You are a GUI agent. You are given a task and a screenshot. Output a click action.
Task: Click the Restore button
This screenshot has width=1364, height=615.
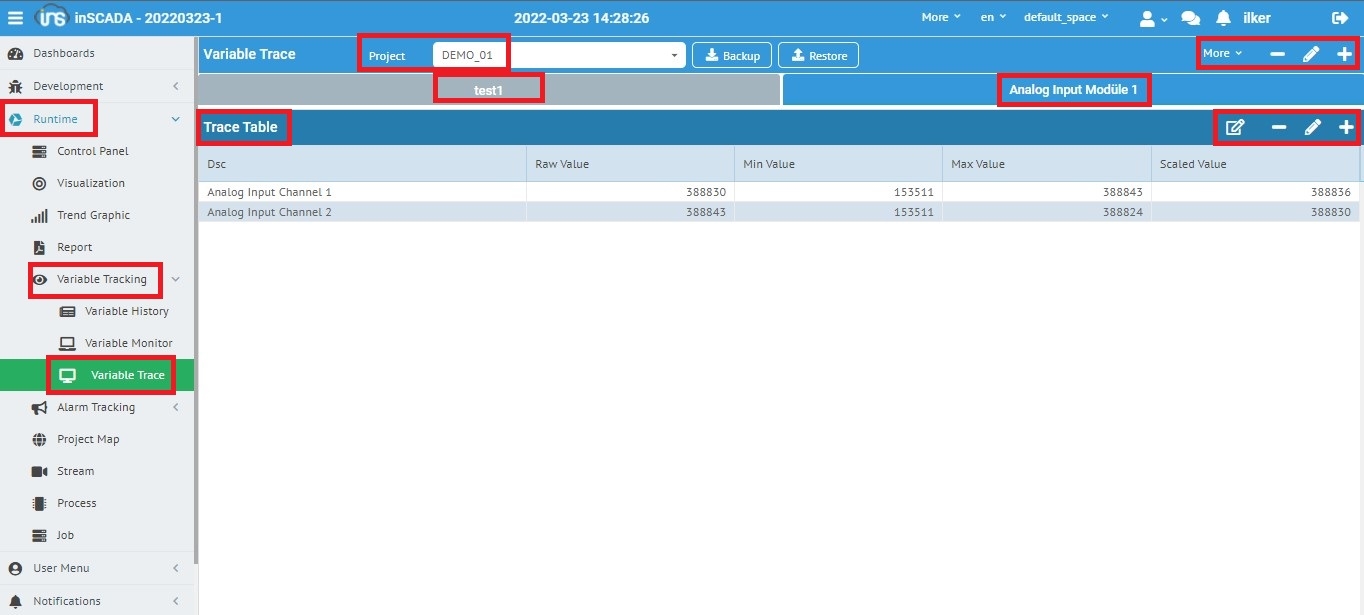818,55
